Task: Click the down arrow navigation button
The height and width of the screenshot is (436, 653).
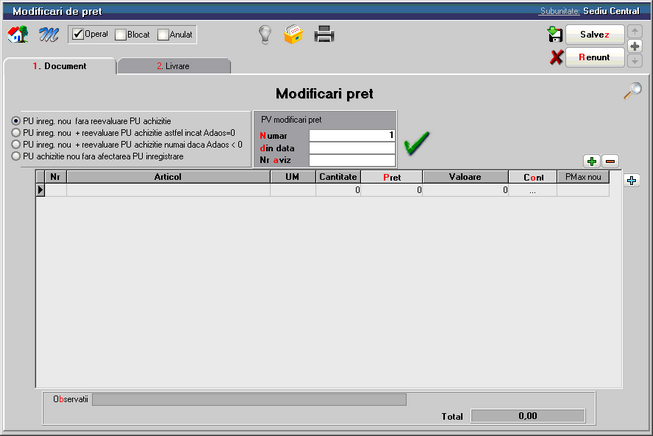Action: tap(635, 61)
